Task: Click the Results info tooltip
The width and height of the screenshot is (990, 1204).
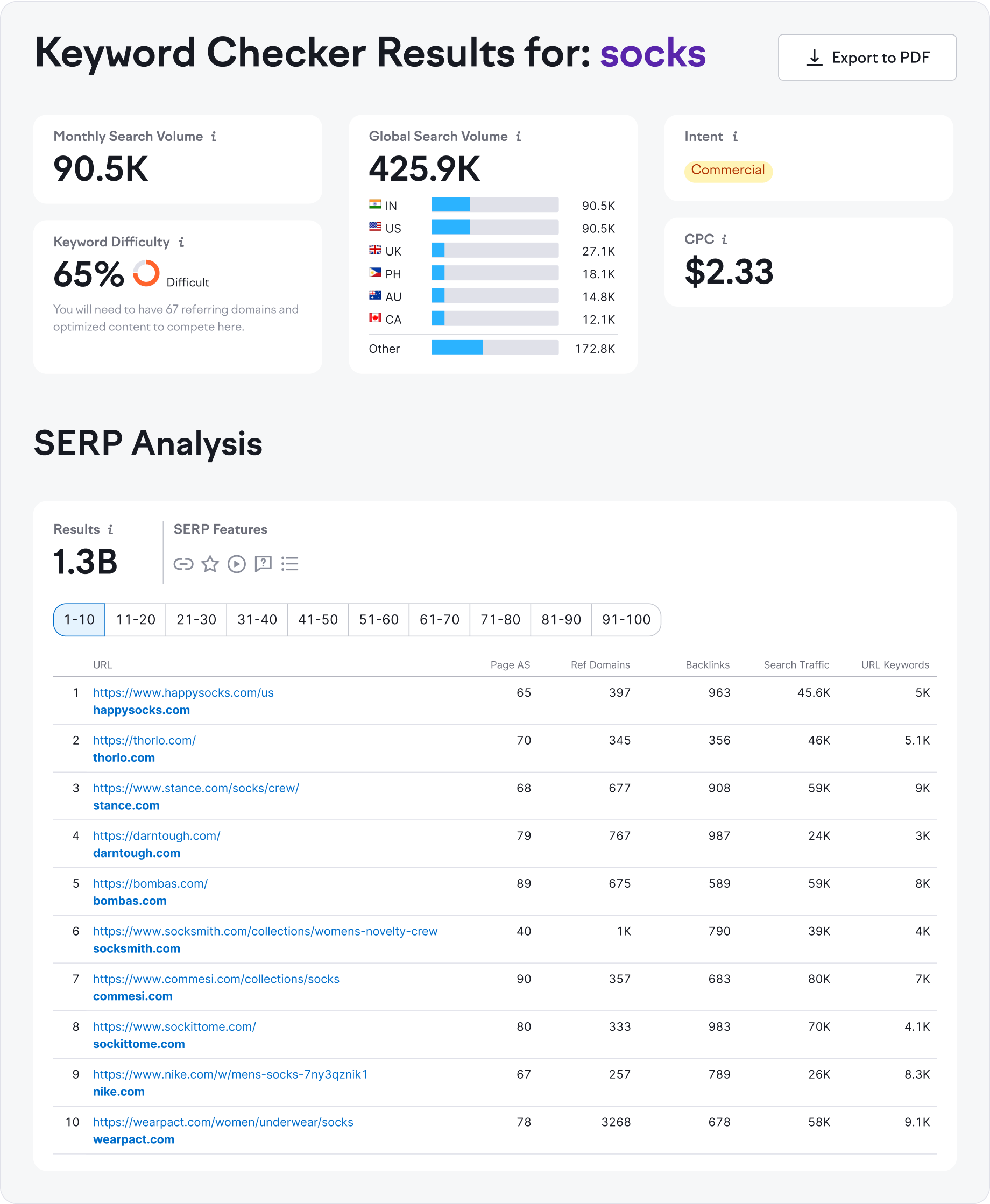Action: (112, 529)
